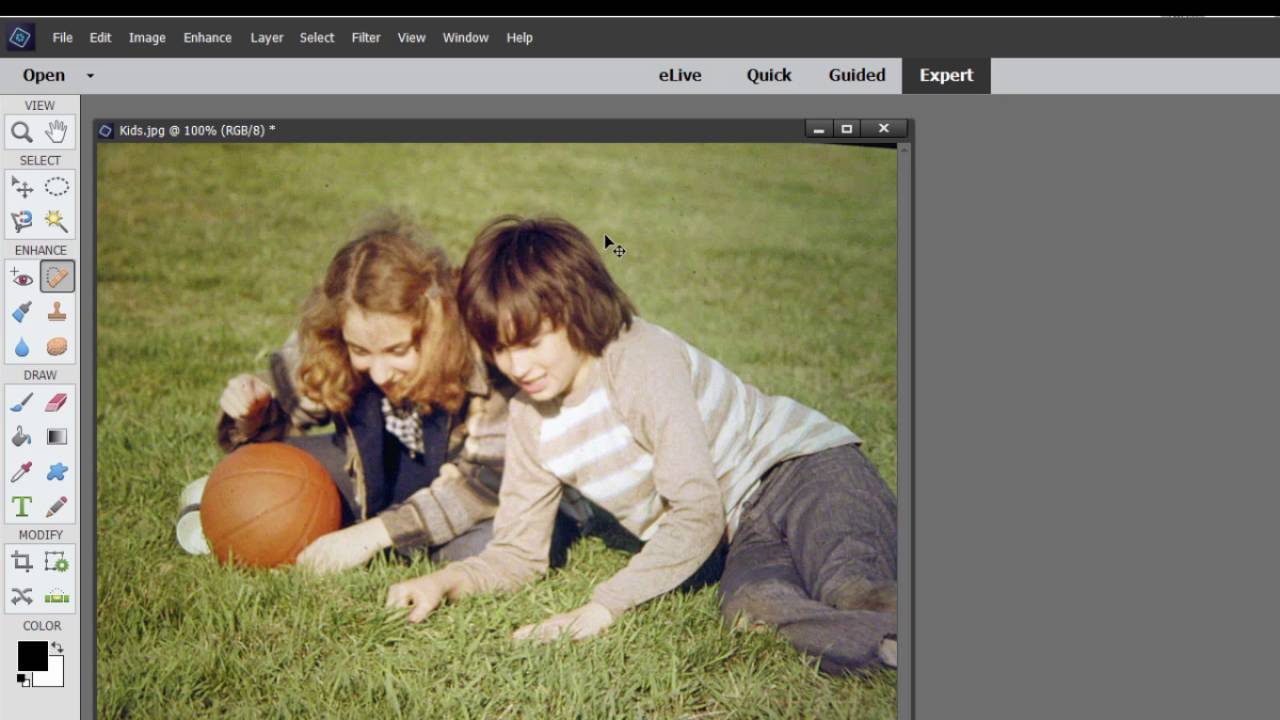Screen dimensions: 1280x720
Task: Click the vertical scrollbar of Kids.jpg window
Action: tap(904, 430)
